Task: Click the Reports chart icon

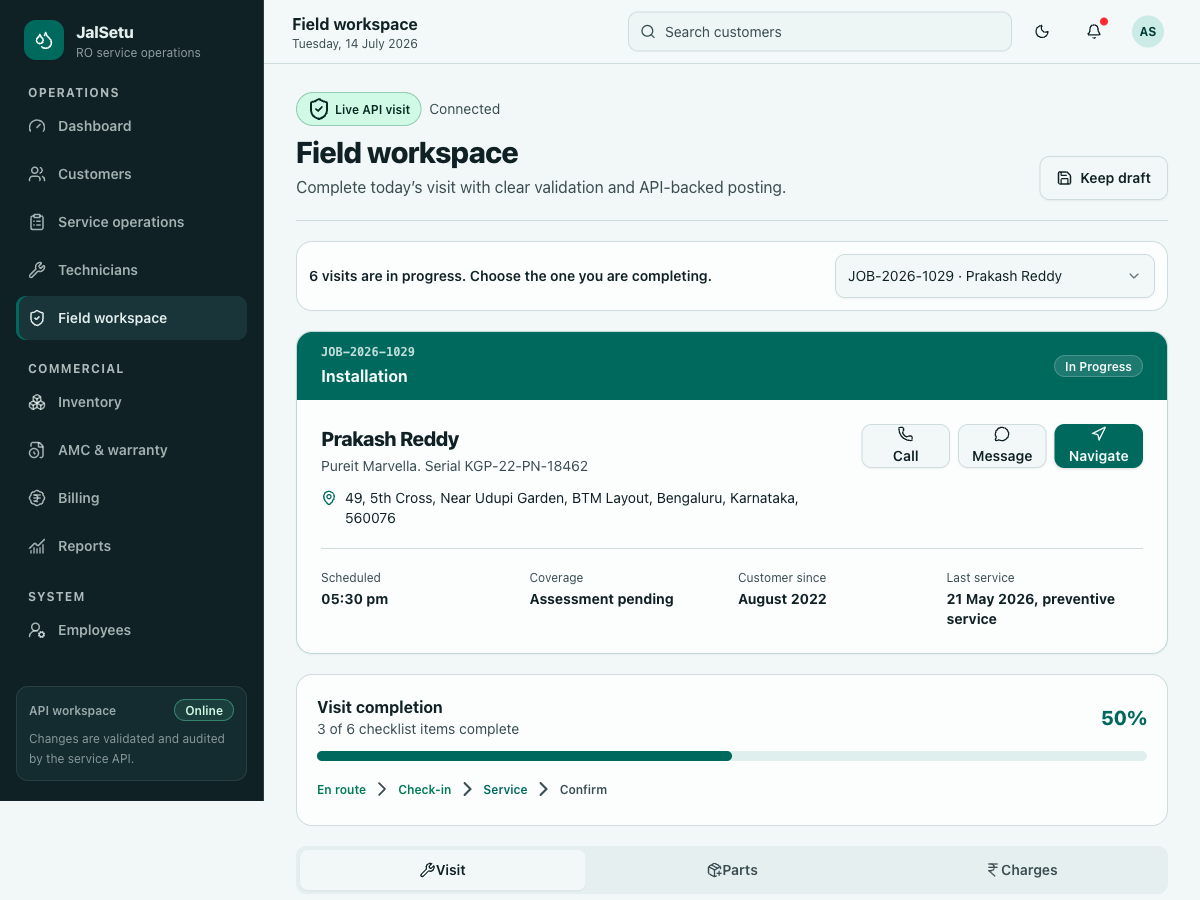Action: click(37, 546)
